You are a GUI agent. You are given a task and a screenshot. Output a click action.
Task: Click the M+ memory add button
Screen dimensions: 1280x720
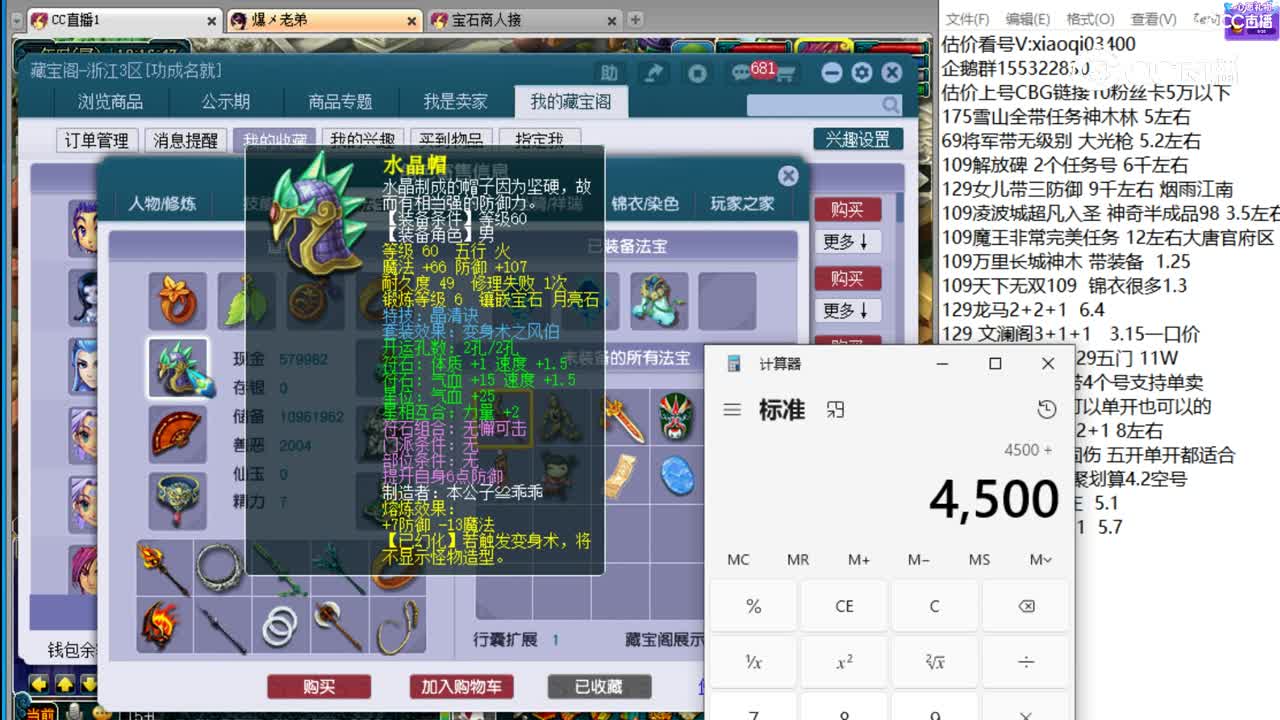point(858,559)
